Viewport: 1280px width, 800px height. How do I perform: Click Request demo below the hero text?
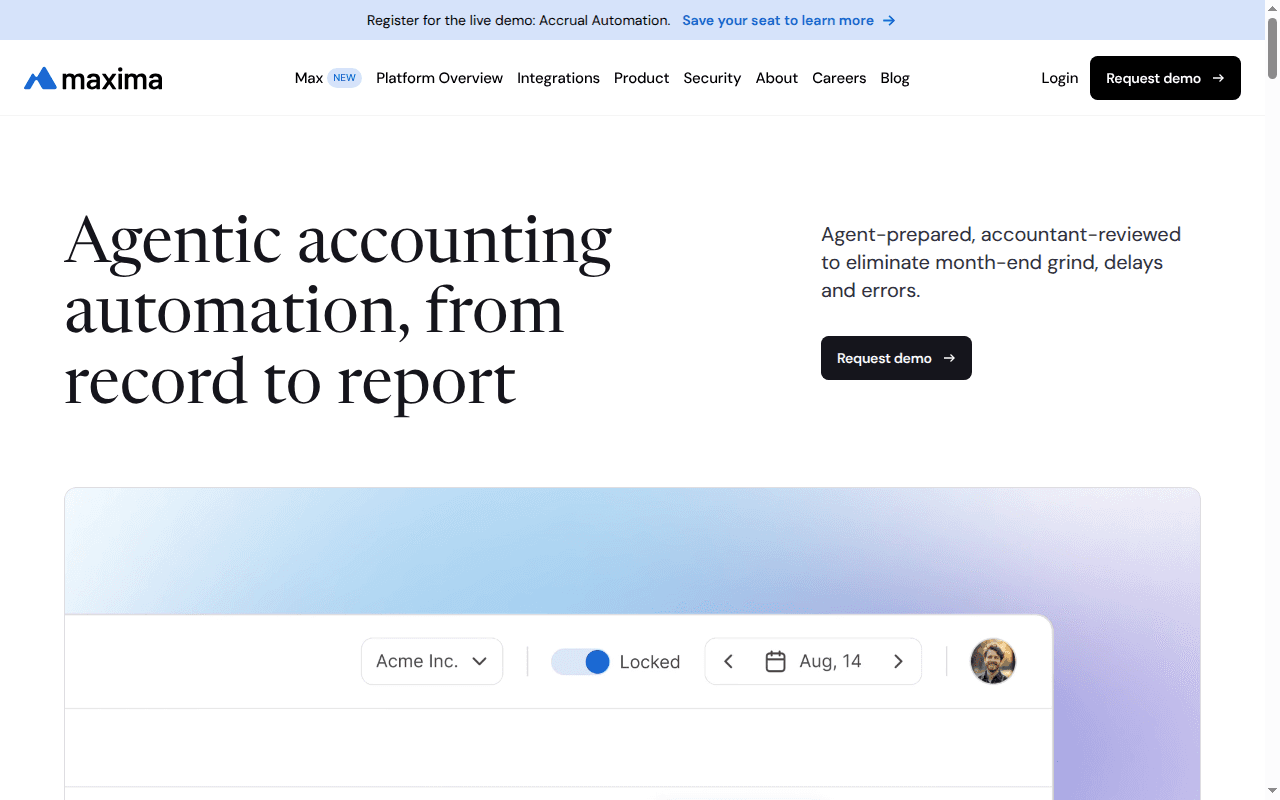[896, 358]
